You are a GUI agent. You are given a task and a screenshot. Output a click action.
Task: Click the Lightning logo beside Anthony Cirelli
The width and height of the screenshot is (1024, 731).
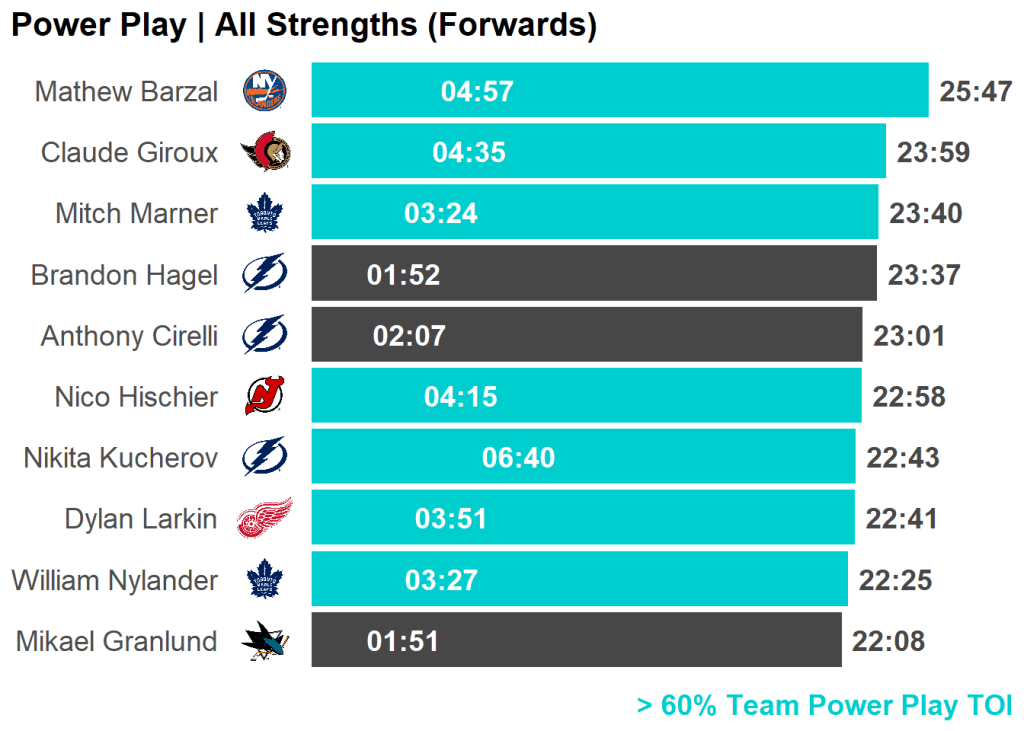tap(265, 335)
